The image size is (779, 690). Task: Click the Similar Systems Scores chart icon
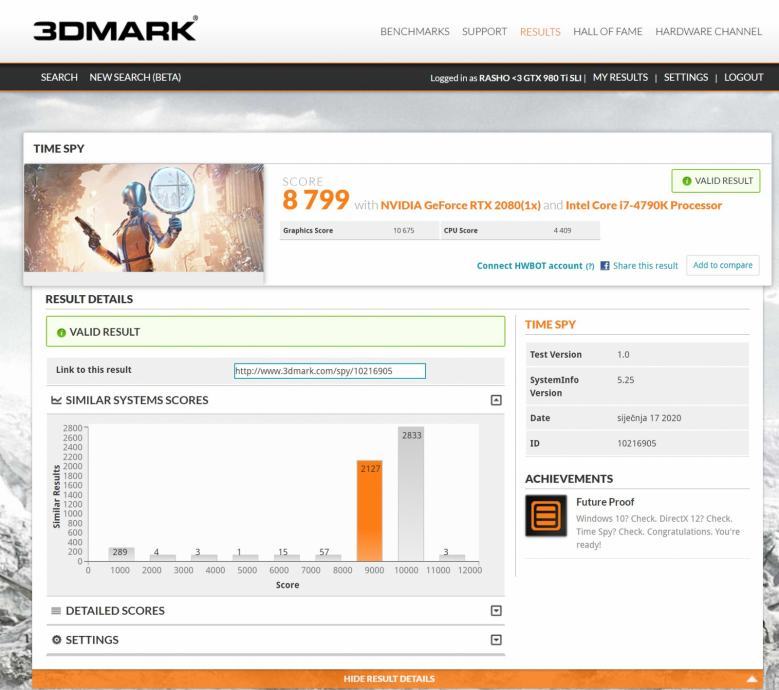[x=56, y=400]
